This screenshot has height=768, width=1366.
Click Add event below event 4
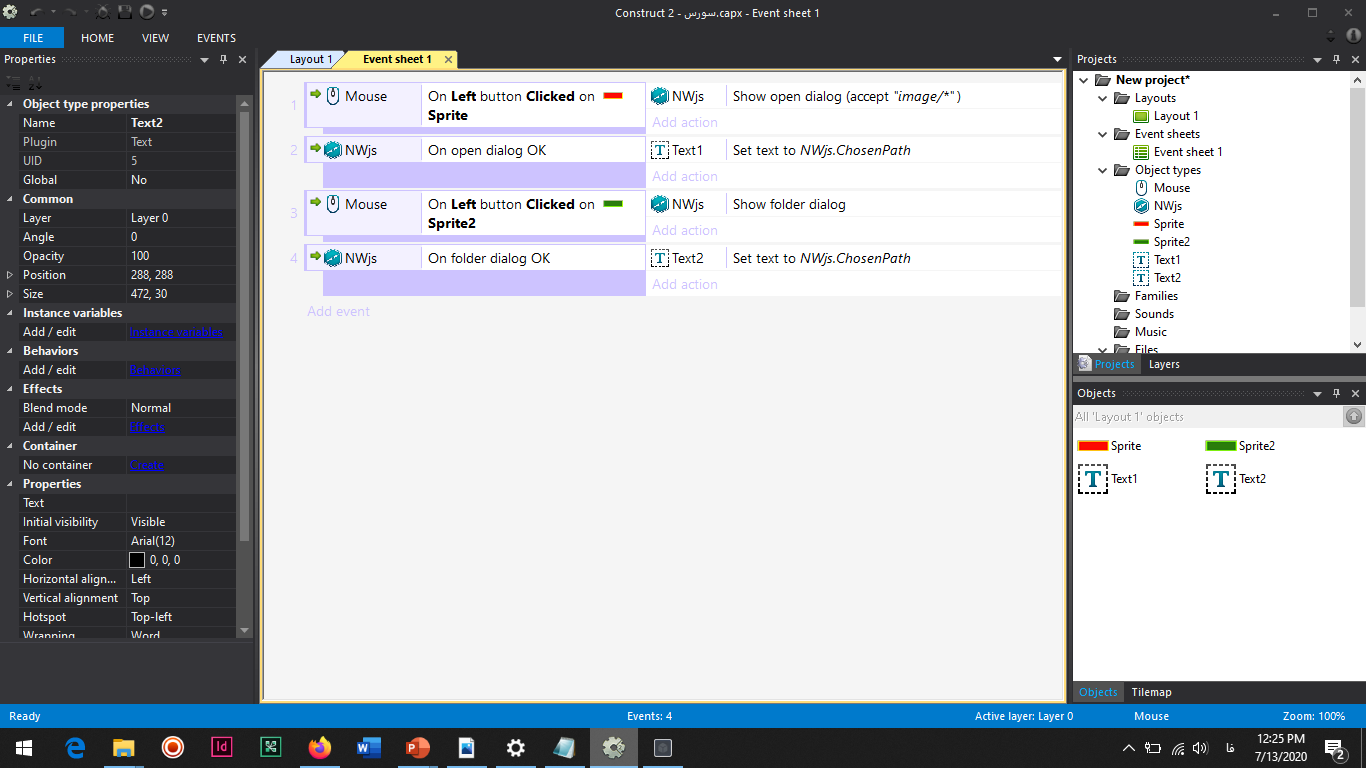coord(338,311)
